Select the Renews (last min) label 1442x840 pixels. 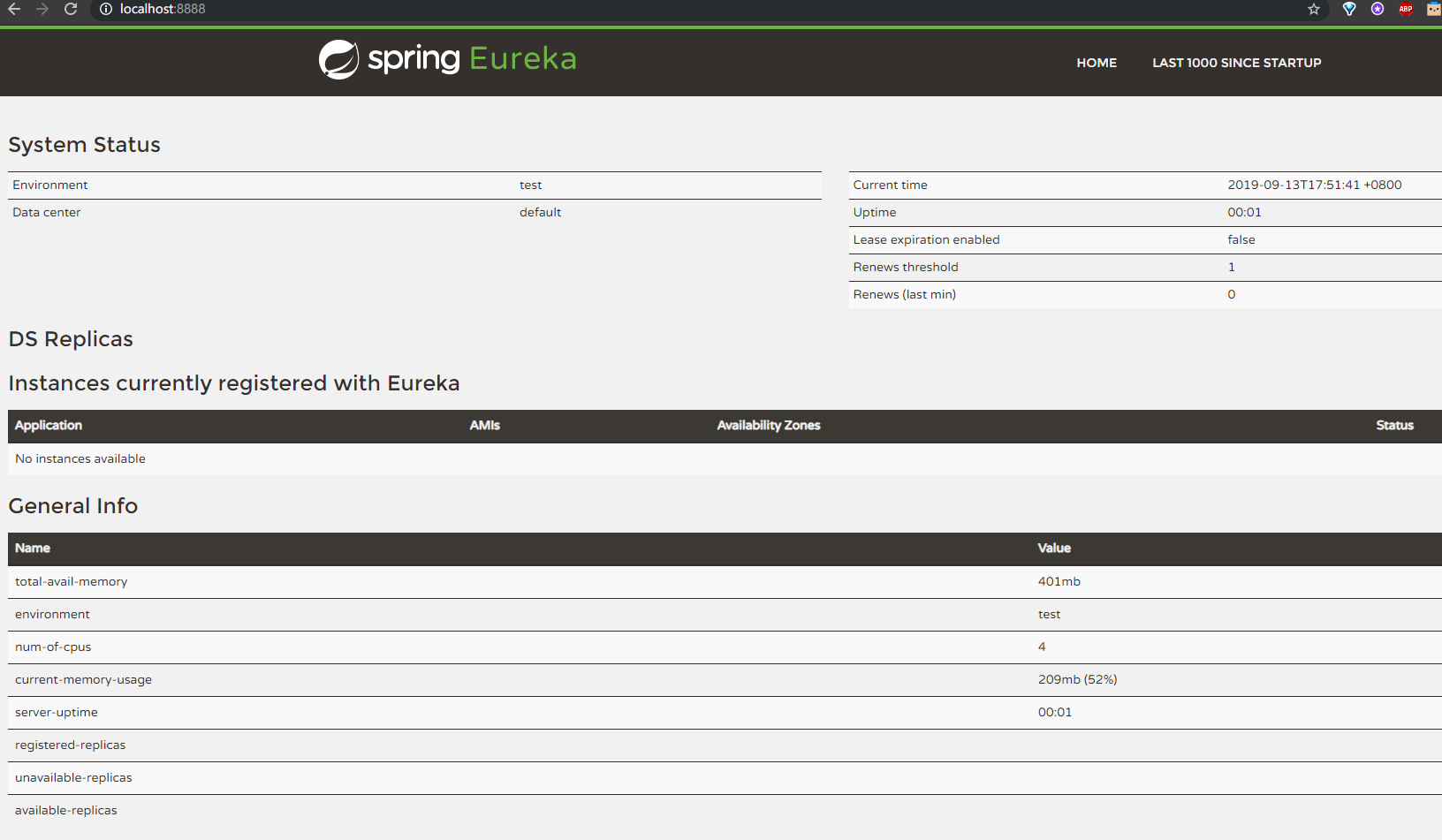click(905, 295)
